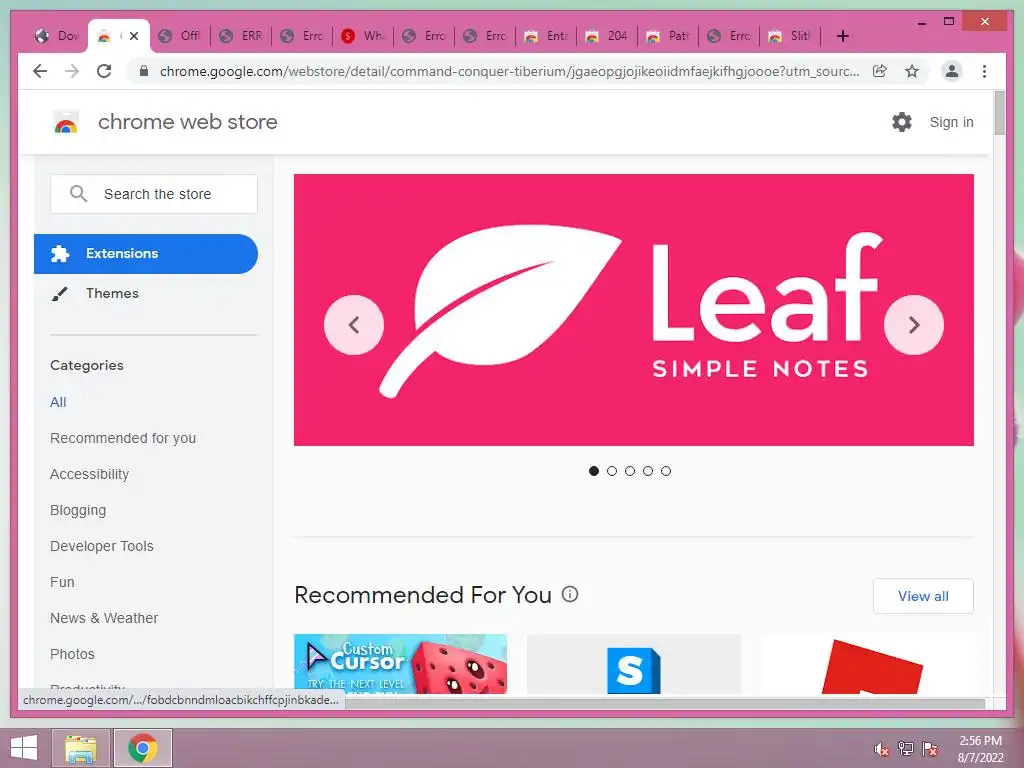The height and width of the screenshot is (768, 1024).
Task: Advance to next carousel slide
Action: (914, 325)
